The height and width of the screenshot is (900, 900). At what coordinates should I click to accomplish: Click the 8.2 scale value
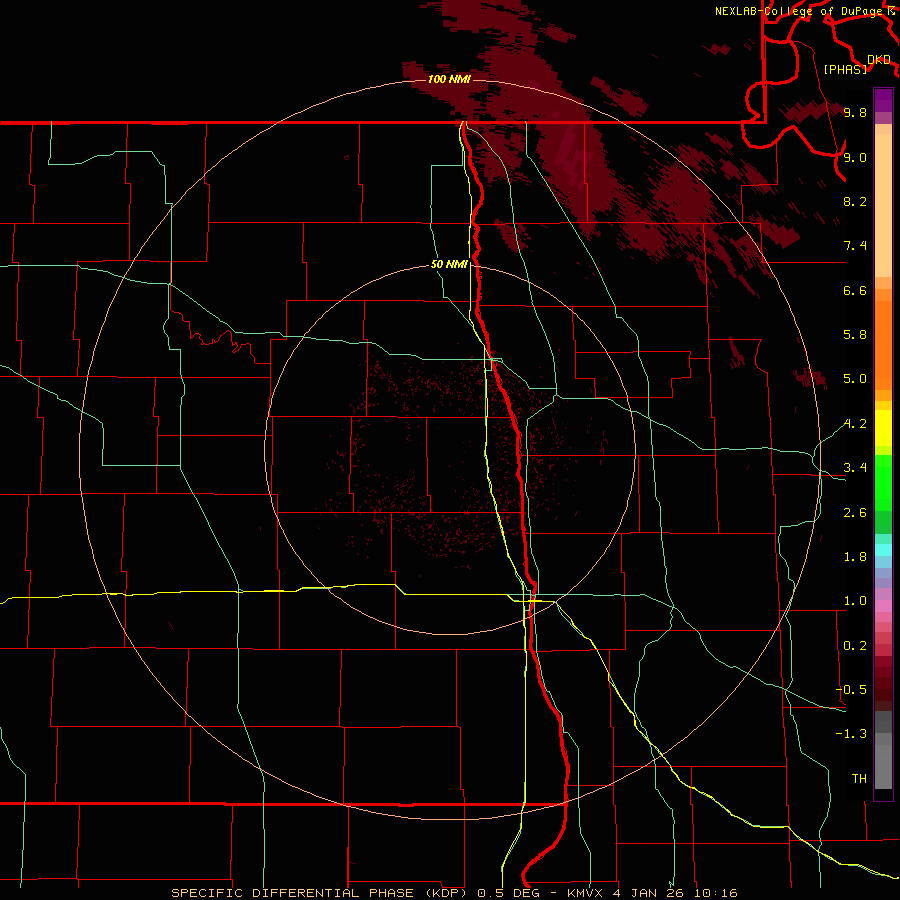click(855, 201)
